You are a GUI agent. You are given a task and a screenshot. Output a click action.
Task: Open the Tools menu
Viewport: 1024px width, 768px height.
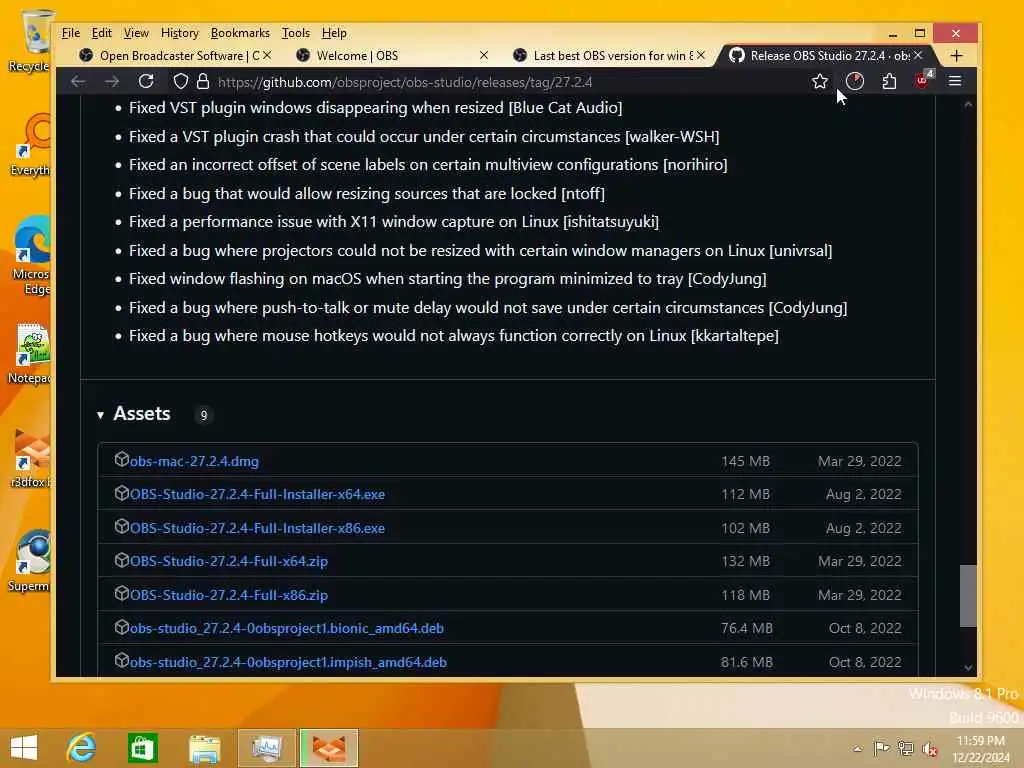tap(296, 33)
